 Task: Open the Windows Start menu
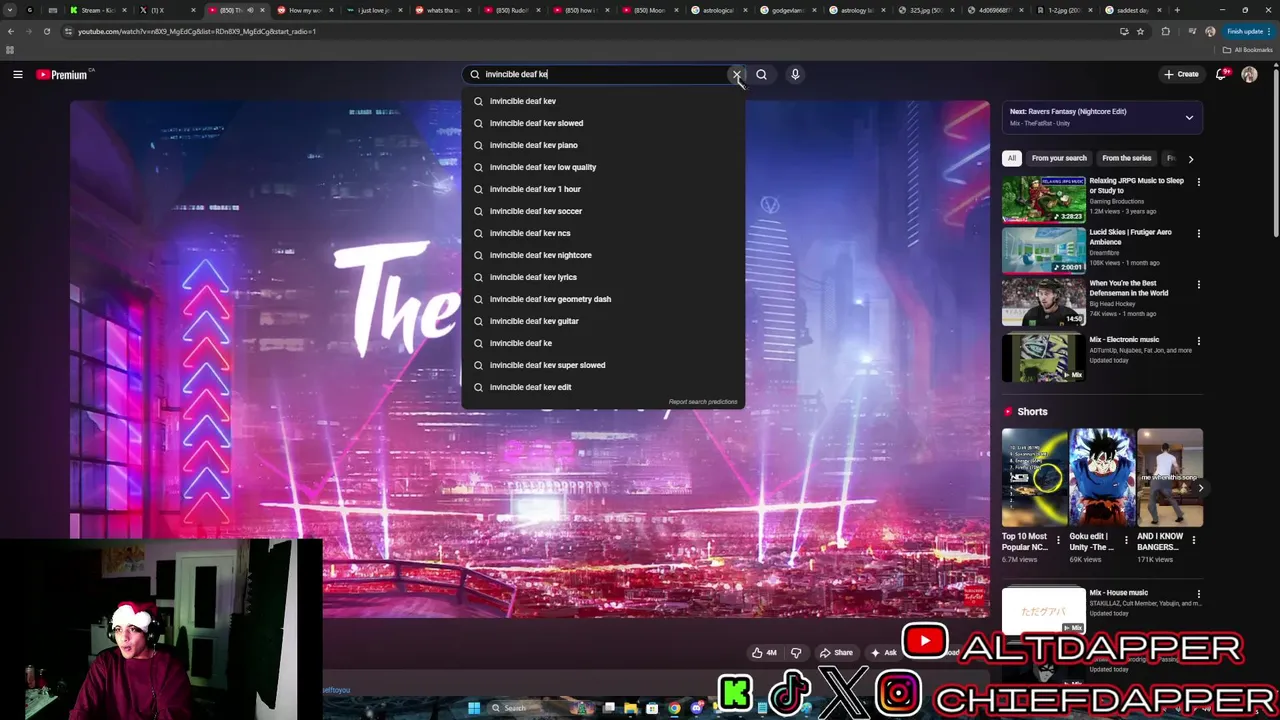(474, 708)
